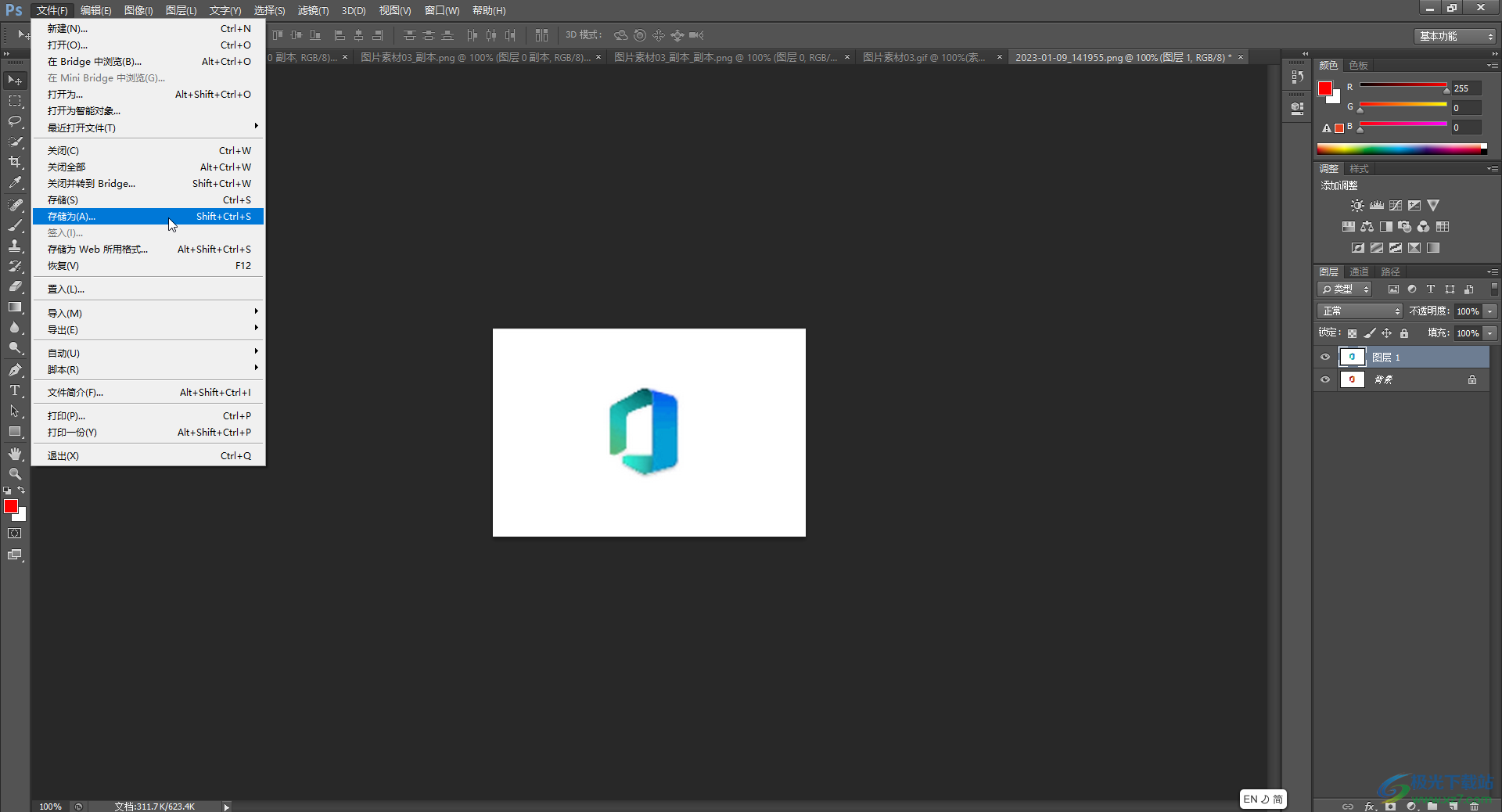The image size is (1502, 812).
Task: Add a Vibrance adjustment
Action: (x=1433, y=206)
